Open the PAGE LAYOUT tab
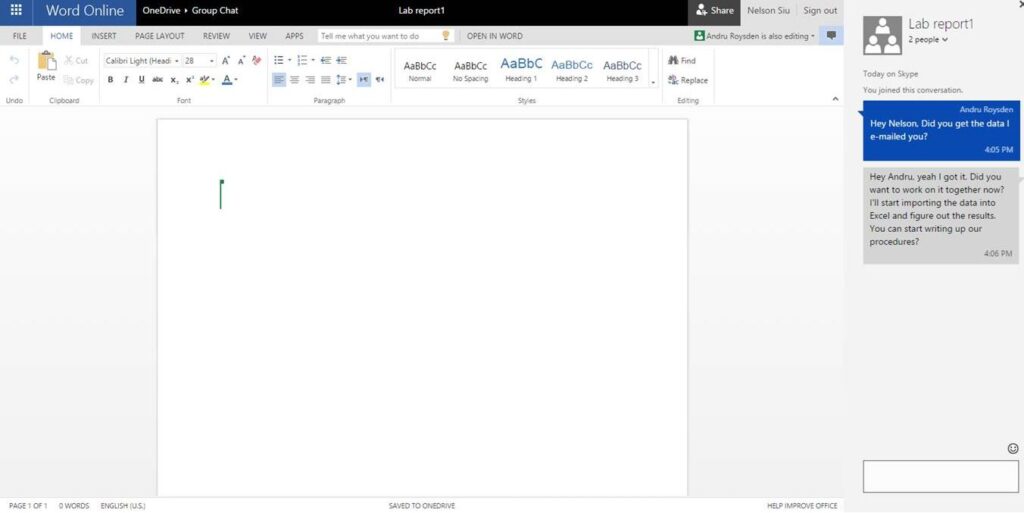The image size is (1024, 513). point(159,36)
